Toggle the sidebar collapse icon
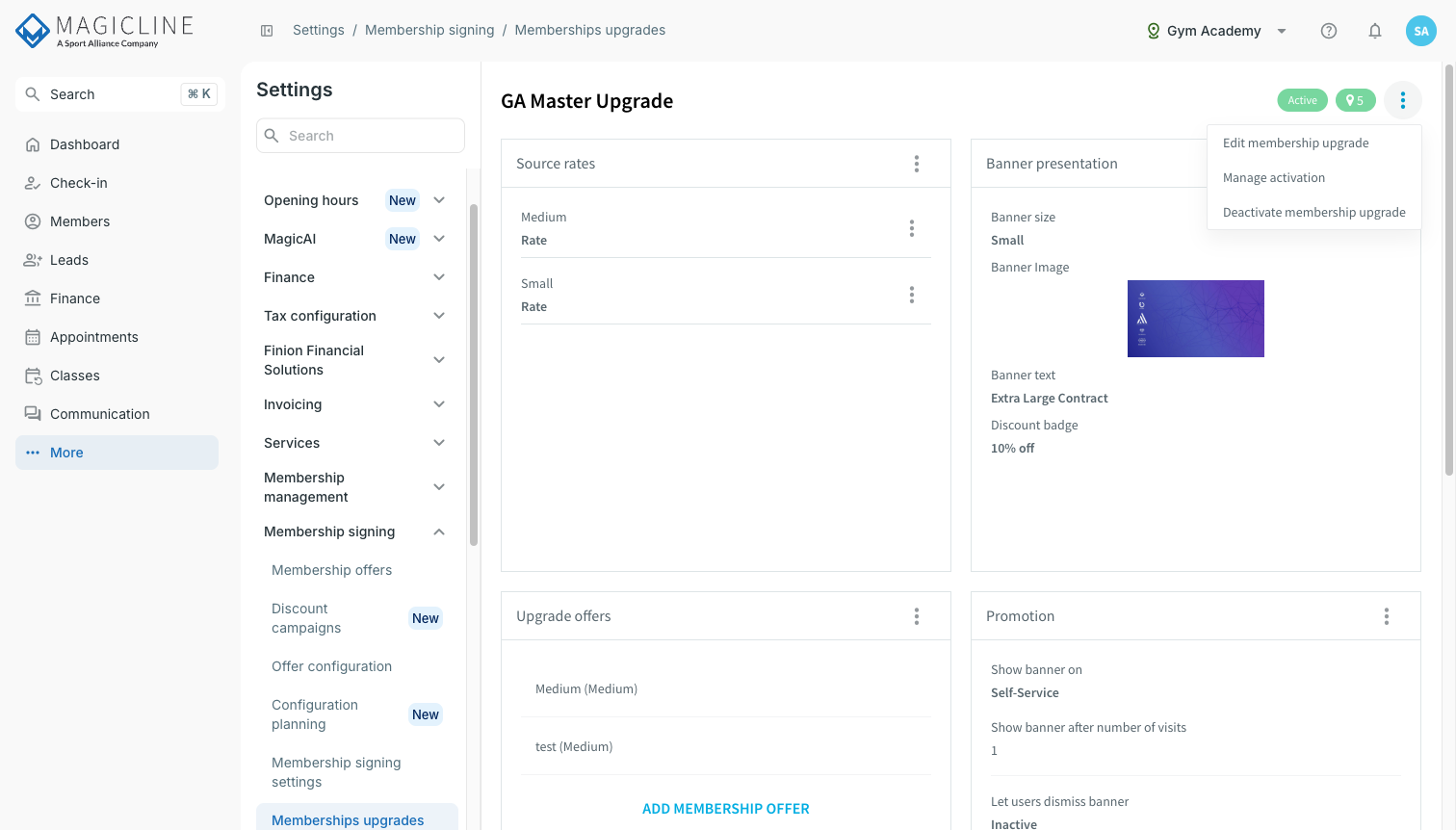The height and width of the screenshot is (830, 1456). click(x=267, y=31)
